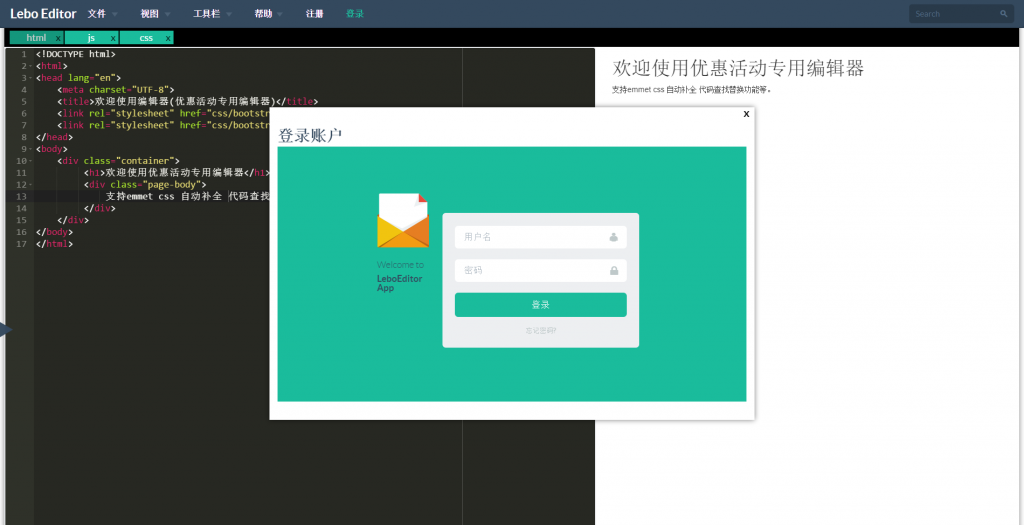Viewport: 1024px width, 525px height.
Task: Click the LeboEditor App welcome text
Action: click(x=400, y=283)
